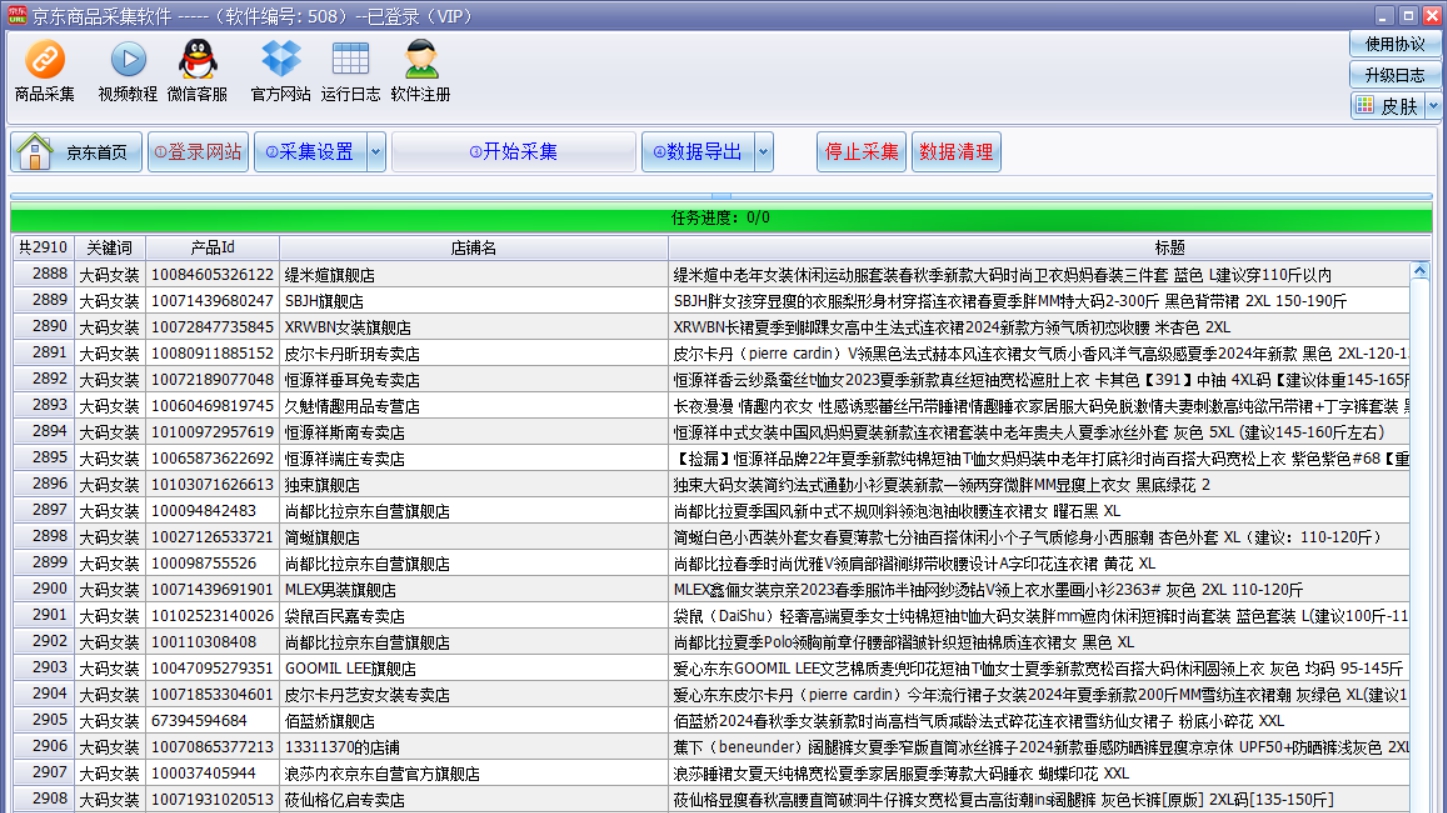This screenshot has width=1447, height=813.
Task: Expand the 采集设置 dropdown arrow
Action: coord(376,152)
